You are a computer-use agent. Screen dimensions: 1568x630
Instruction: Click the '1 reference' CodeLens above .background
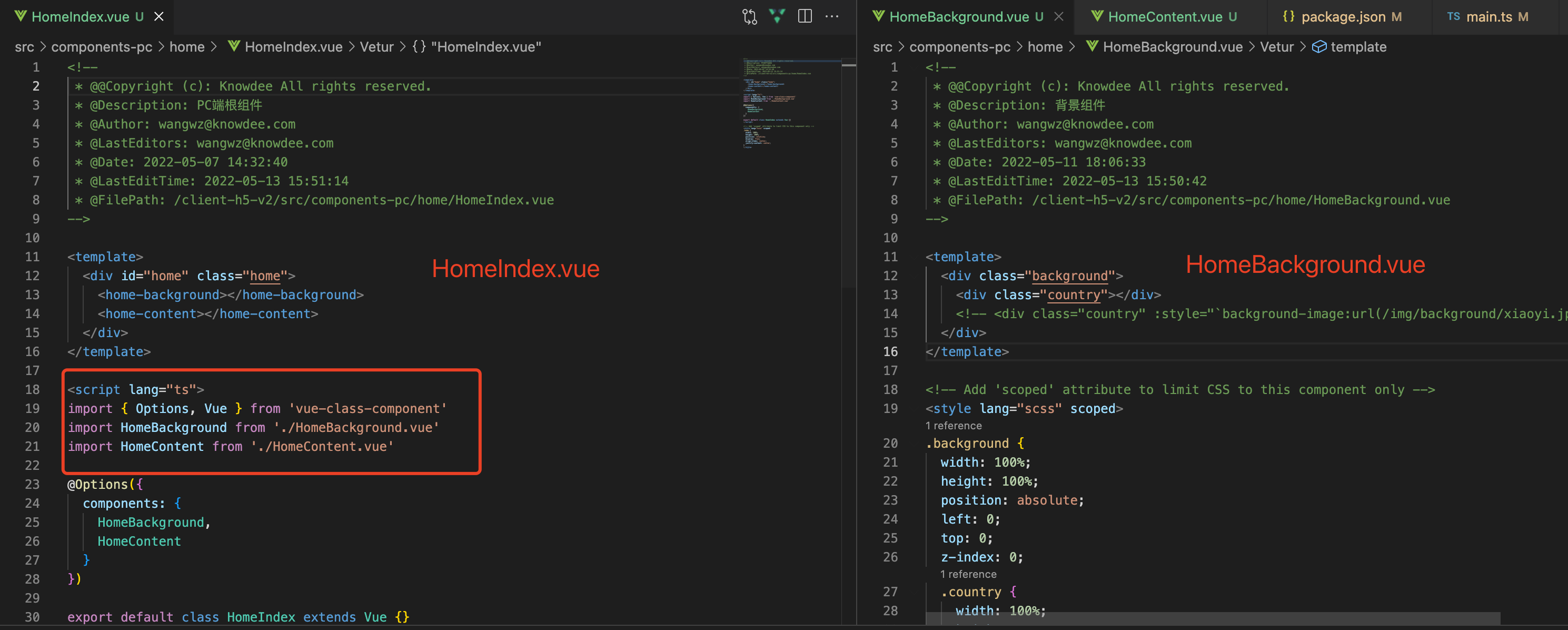pyautogui.click(x=953, y=426)
